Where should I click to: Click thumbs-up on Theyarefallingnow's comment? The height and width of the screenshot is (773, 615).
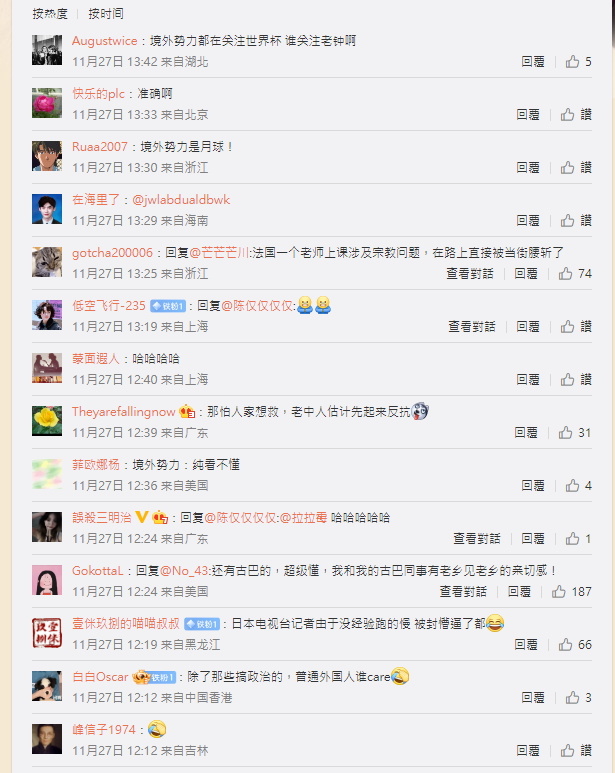coord(575,433)
